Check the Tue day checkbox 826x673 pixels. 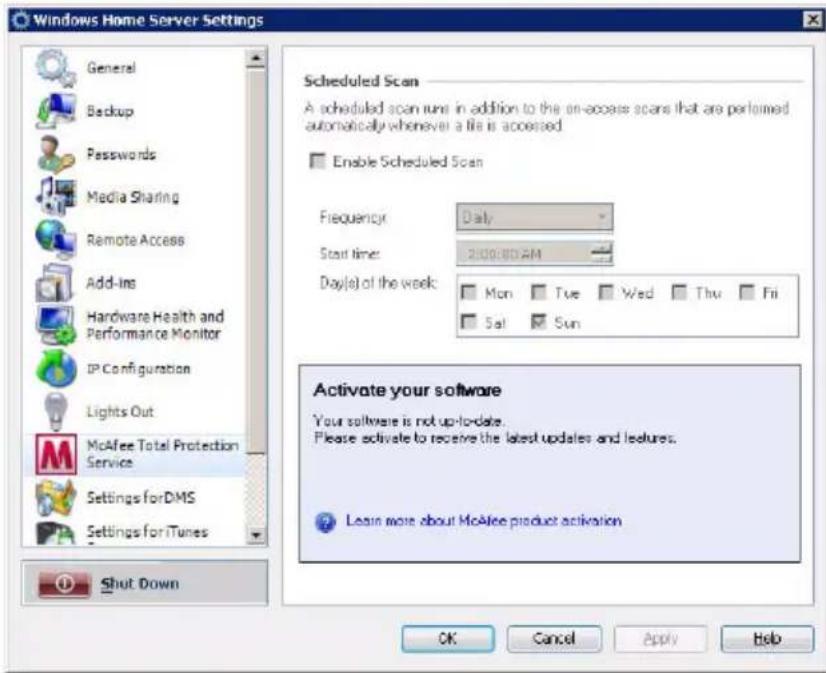(x=538, y=292)
